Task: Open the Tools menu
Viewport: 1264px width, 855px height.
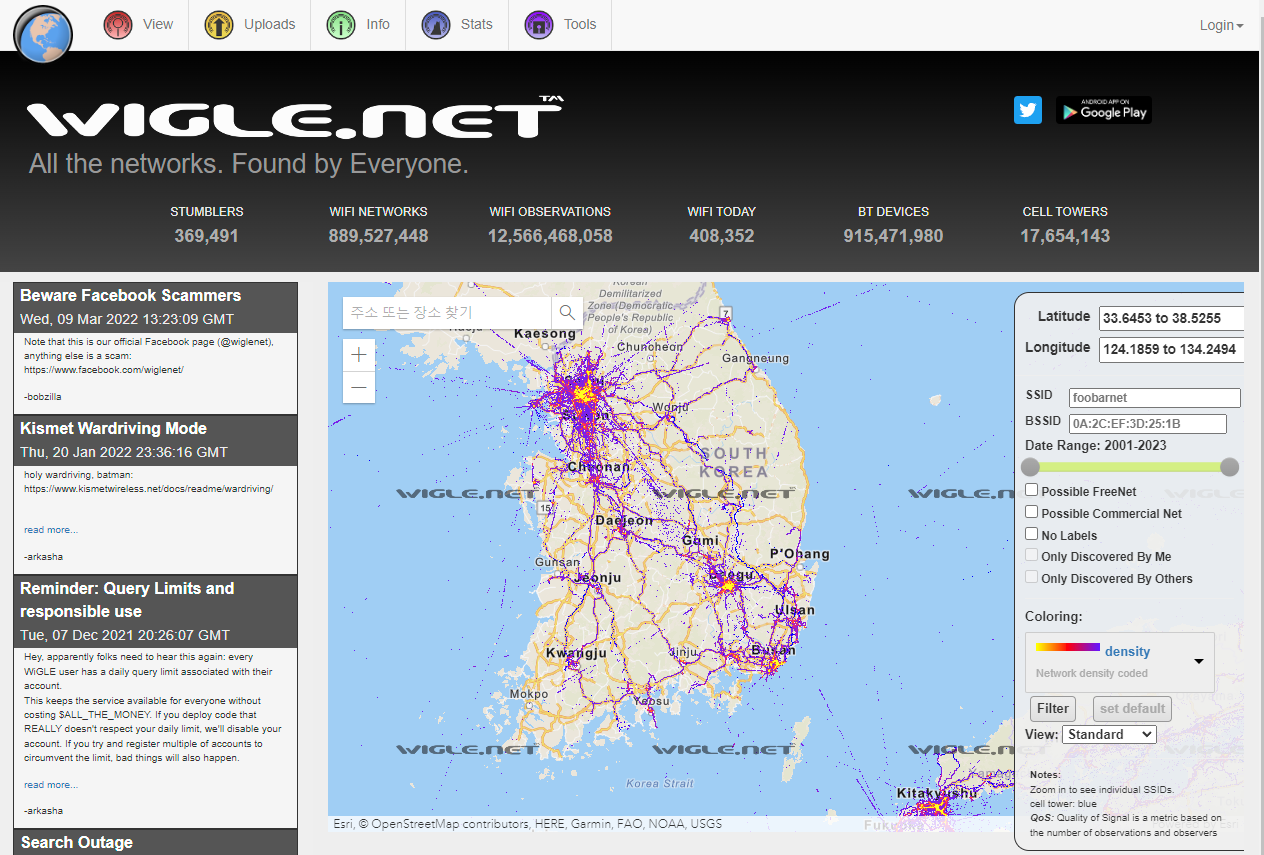Action: pyautogui.click(x=560, y=25)
